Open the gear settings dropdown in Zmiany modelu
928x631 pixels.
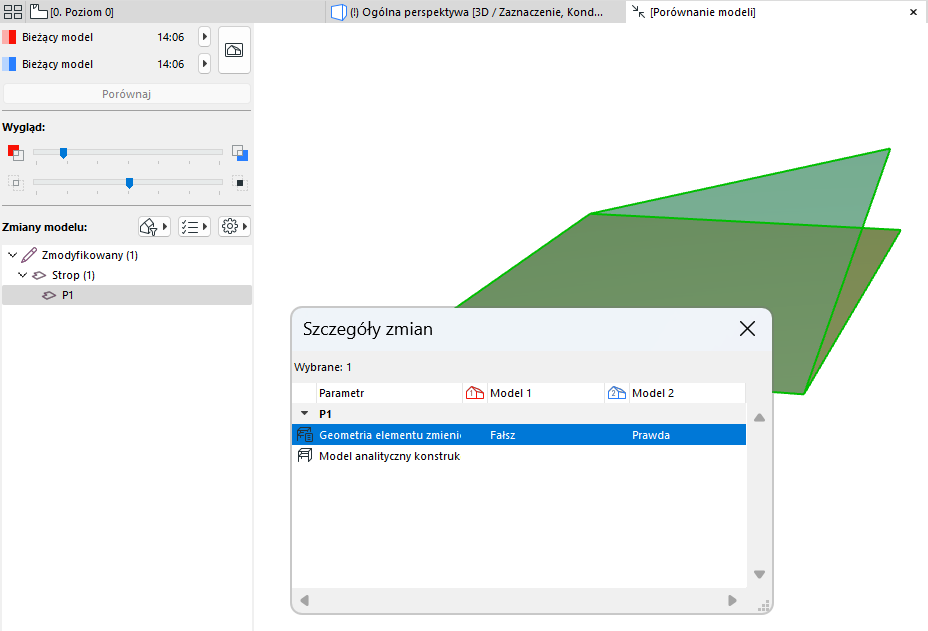click(x=234, y=226)
